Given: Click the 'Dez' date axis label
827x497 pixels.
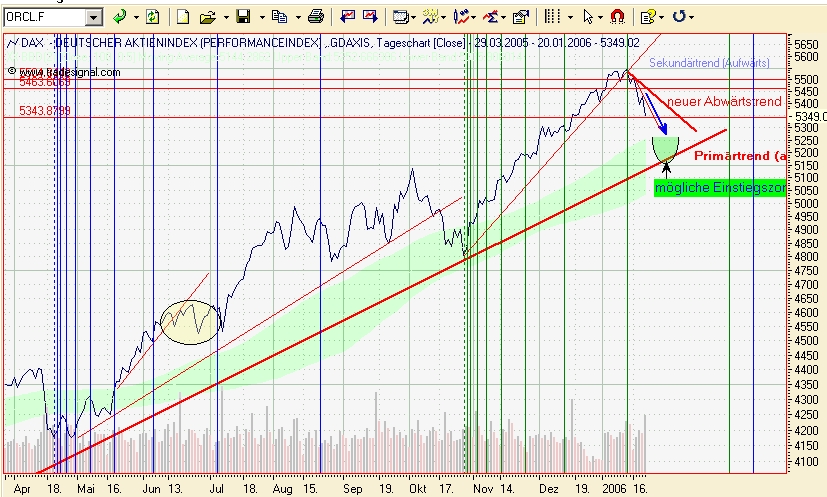Looking at the screenshot, I should (x=549, y=489).
